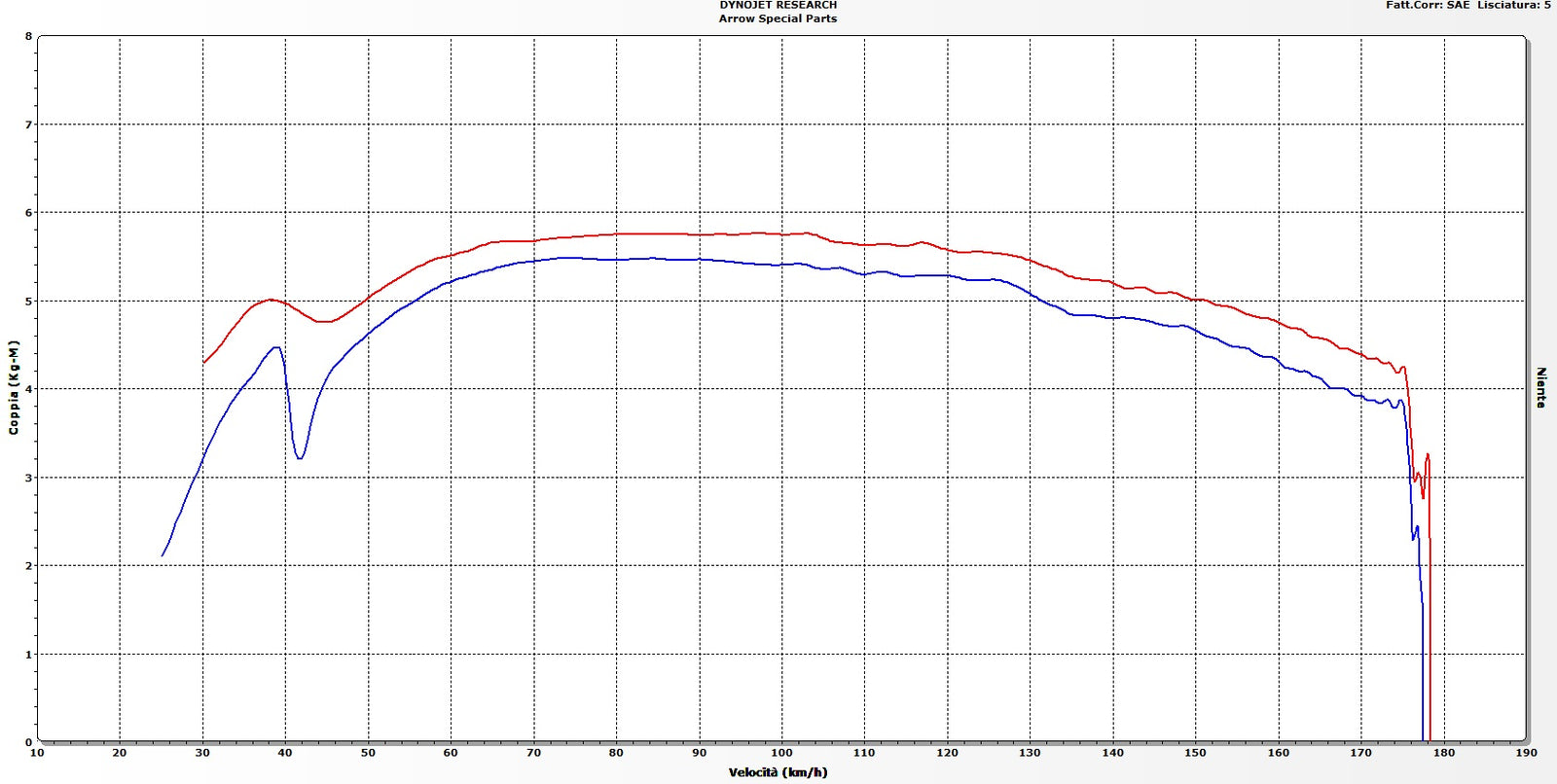Click the 10 speed tick label

click(37, 753)
